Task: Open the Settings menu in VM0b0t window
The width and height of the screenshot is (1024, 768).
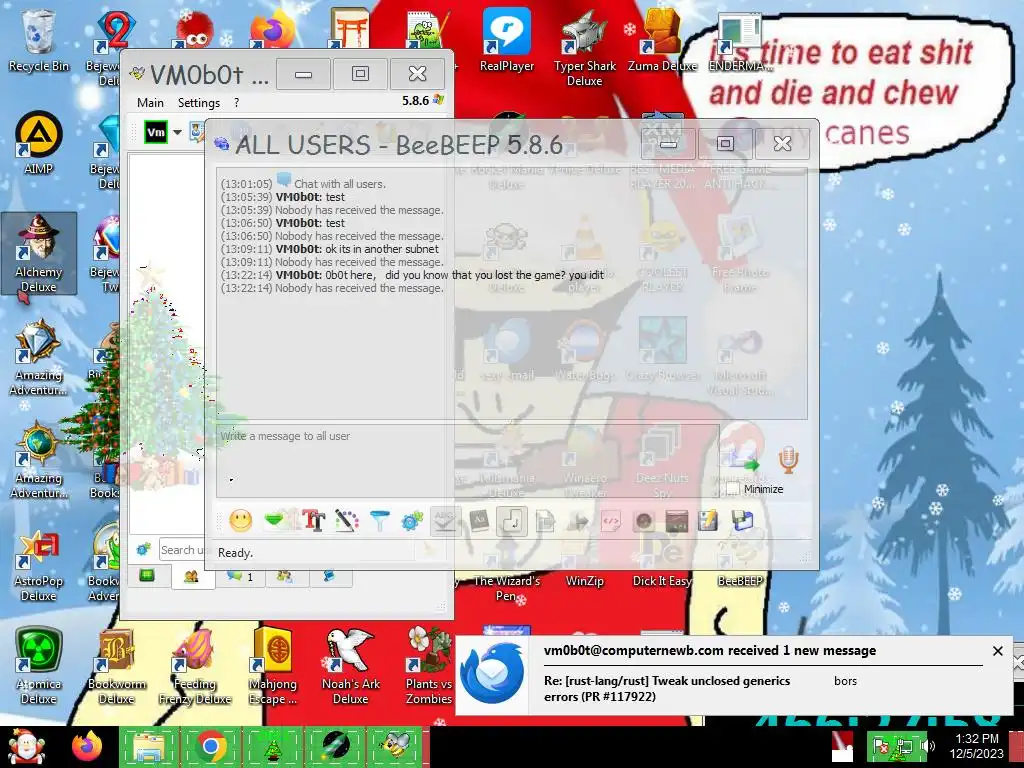Action: (x=199, y=103)
